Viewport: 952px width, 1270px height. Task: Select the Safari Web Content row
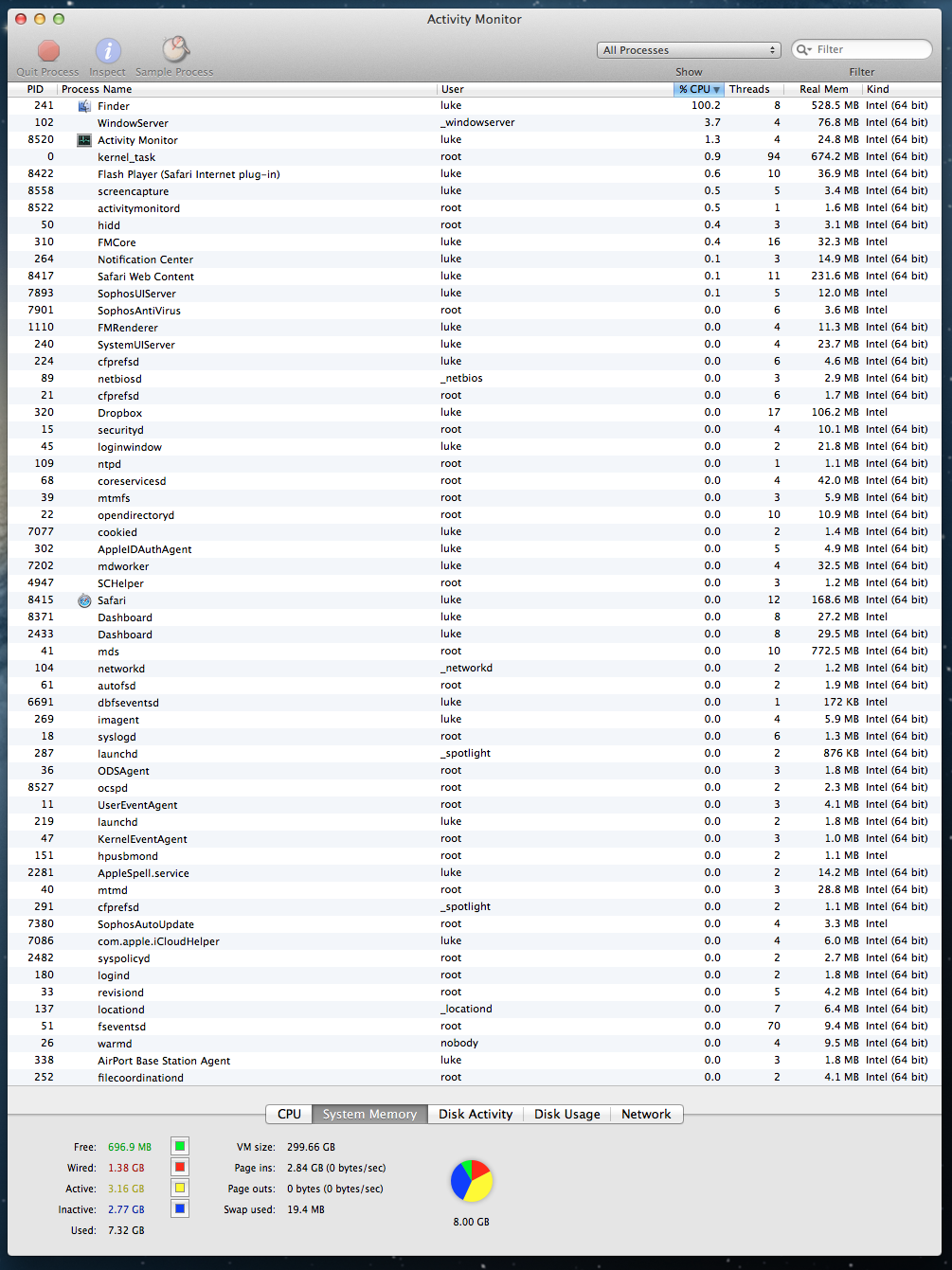[x=476, y=277]
